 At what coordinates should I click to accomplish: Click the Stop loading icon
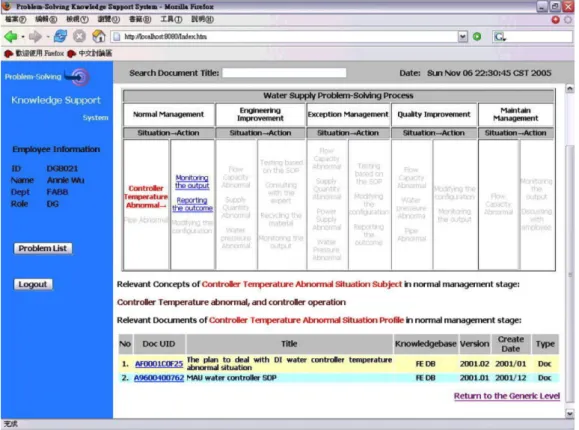click(79, 36)
